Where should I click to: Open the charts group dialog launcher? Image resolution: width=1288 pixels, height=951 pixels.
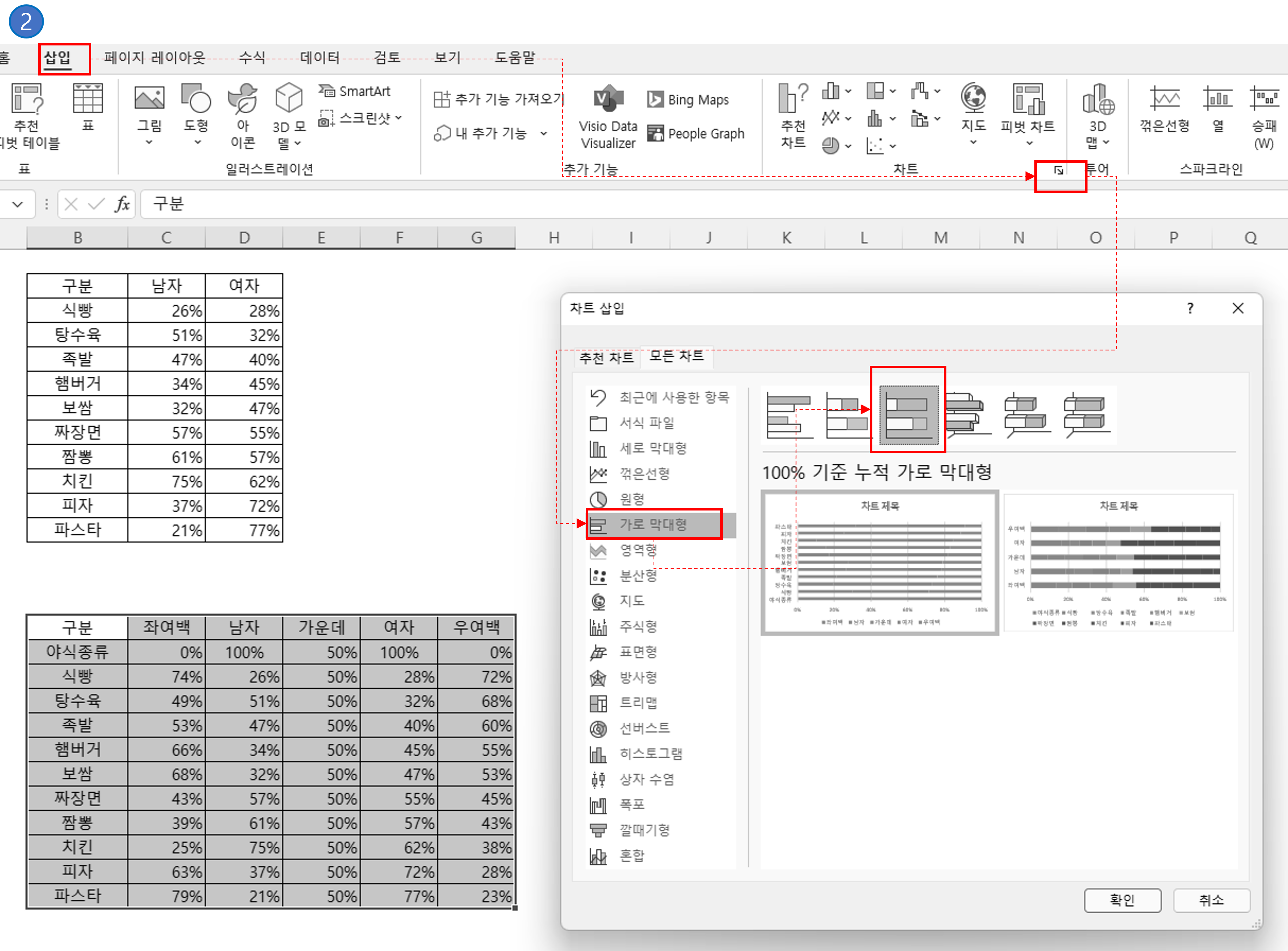[1058, 170]
